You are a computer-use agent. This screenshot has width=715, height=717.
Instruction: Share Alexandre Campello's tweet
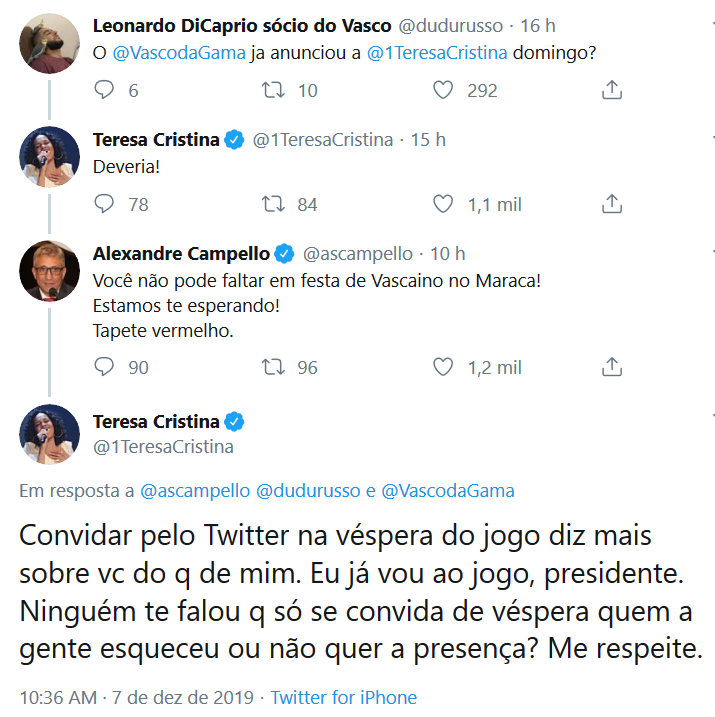tap(612, 367)
